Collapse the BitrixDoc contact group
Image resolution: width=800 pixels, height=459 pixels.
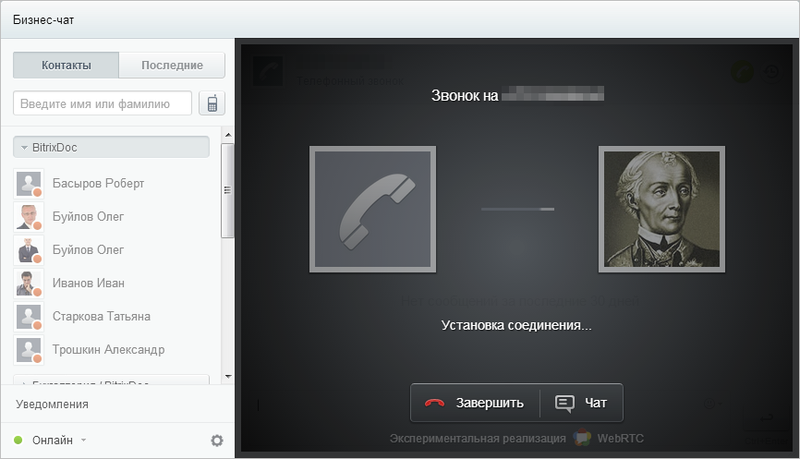pos(111,147)
